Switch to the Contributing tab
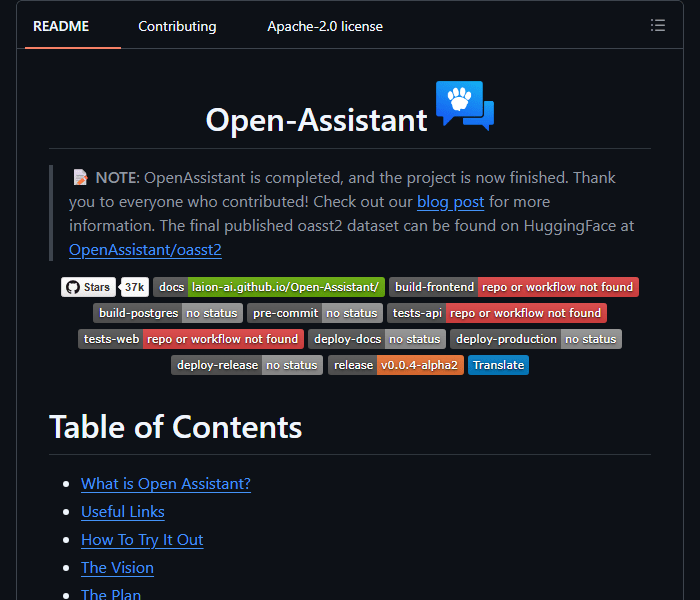 click(177, 26)
